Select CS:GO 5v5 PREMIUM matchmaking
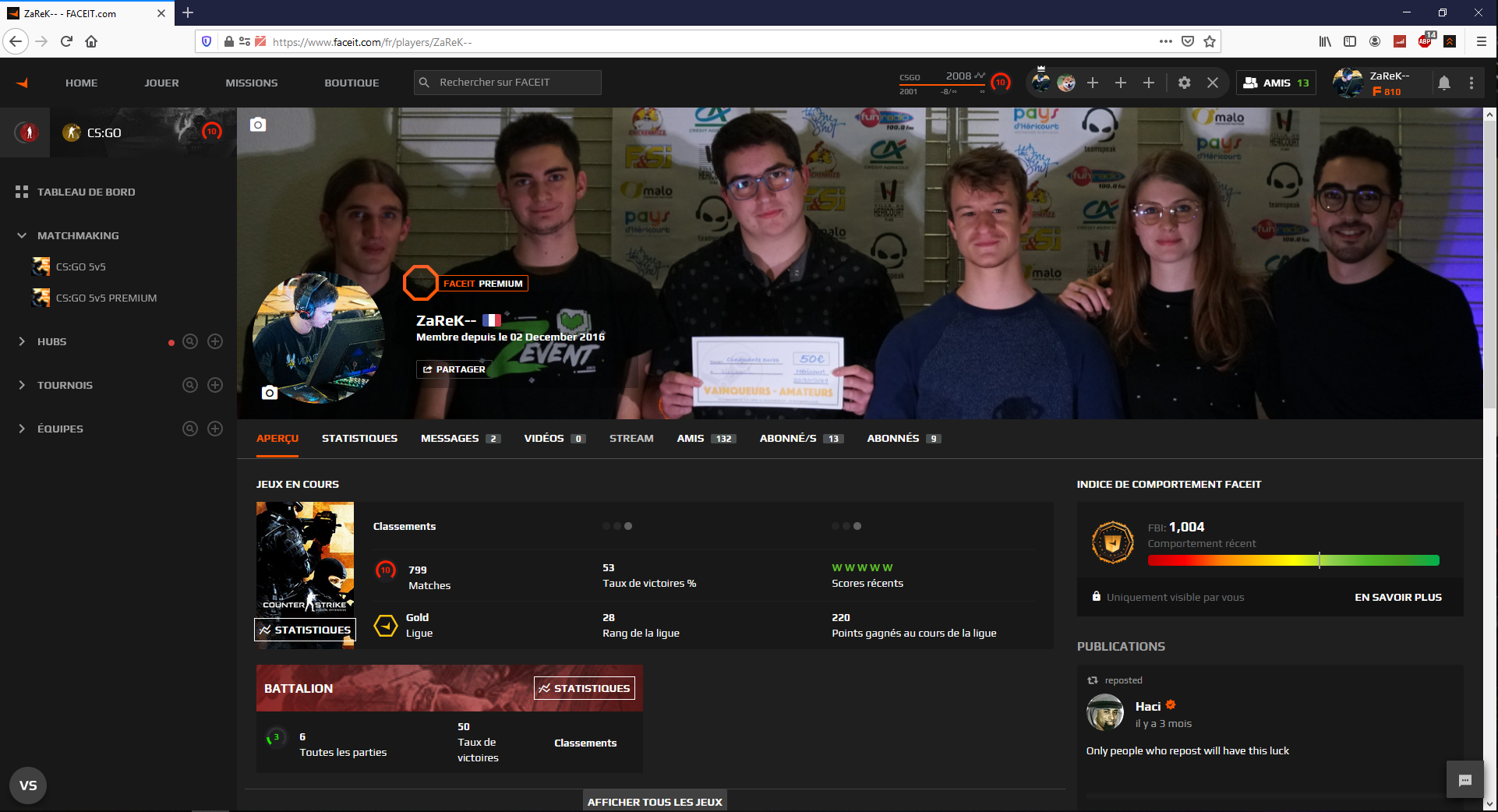 pyautogui.click(x=107, y=298)
